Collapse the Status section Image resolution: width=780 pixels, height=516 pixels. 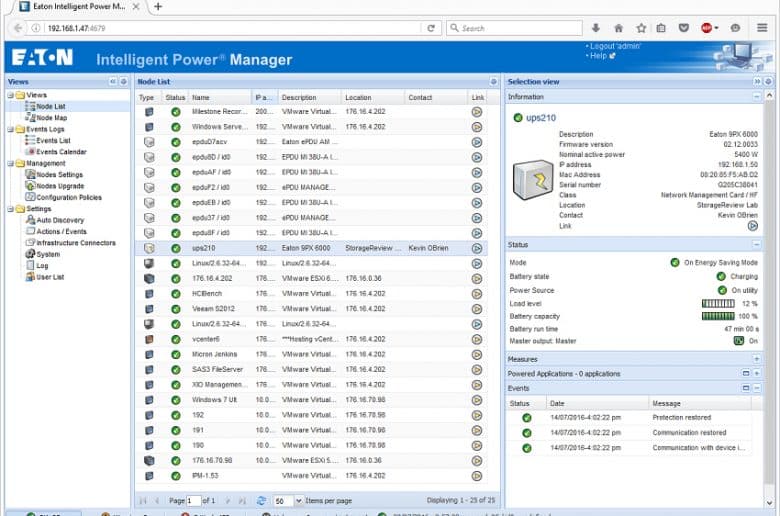757,245
